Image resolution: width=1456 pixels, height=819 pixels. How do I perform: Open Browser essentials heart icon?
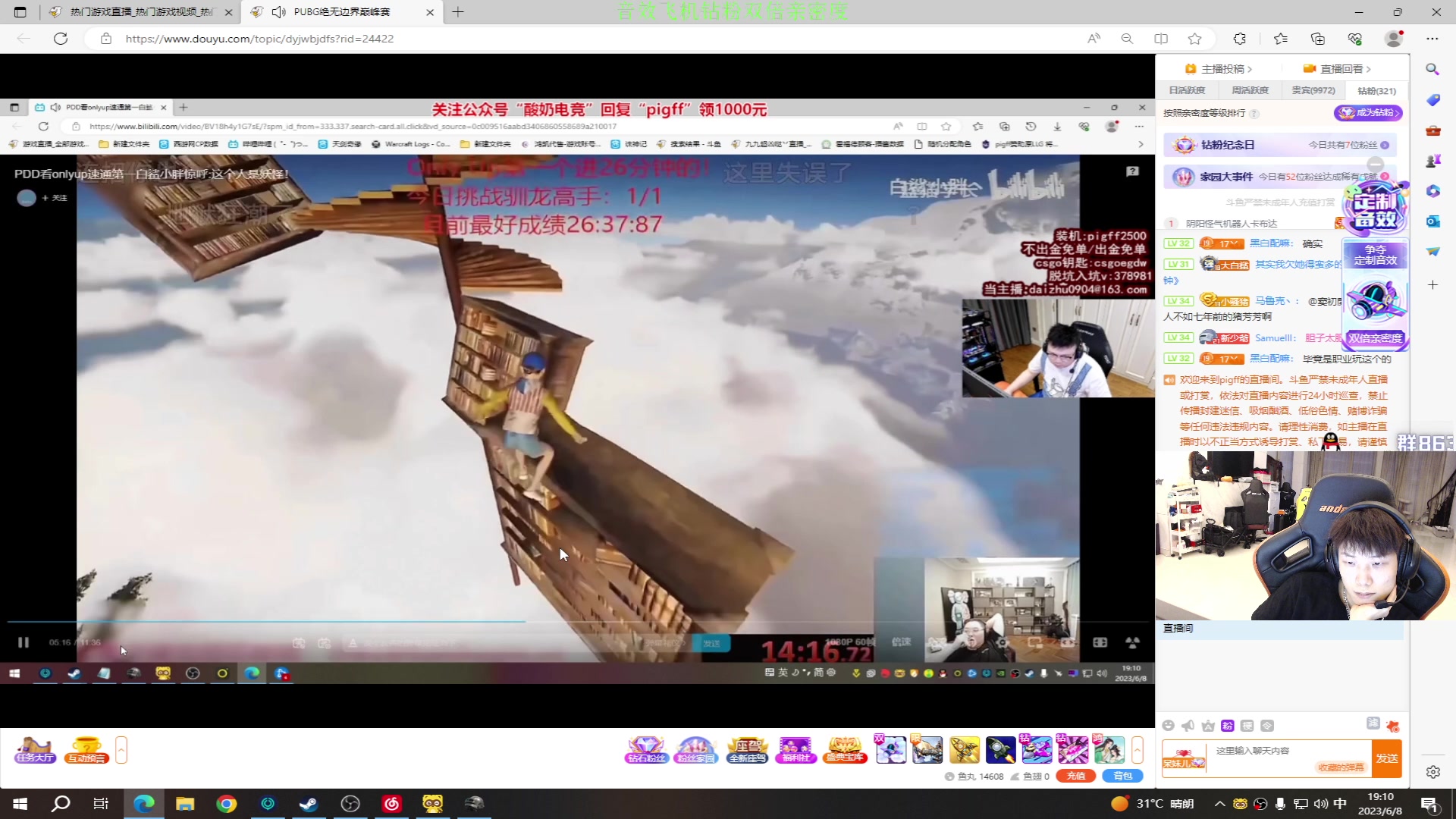coord(1355,39)
